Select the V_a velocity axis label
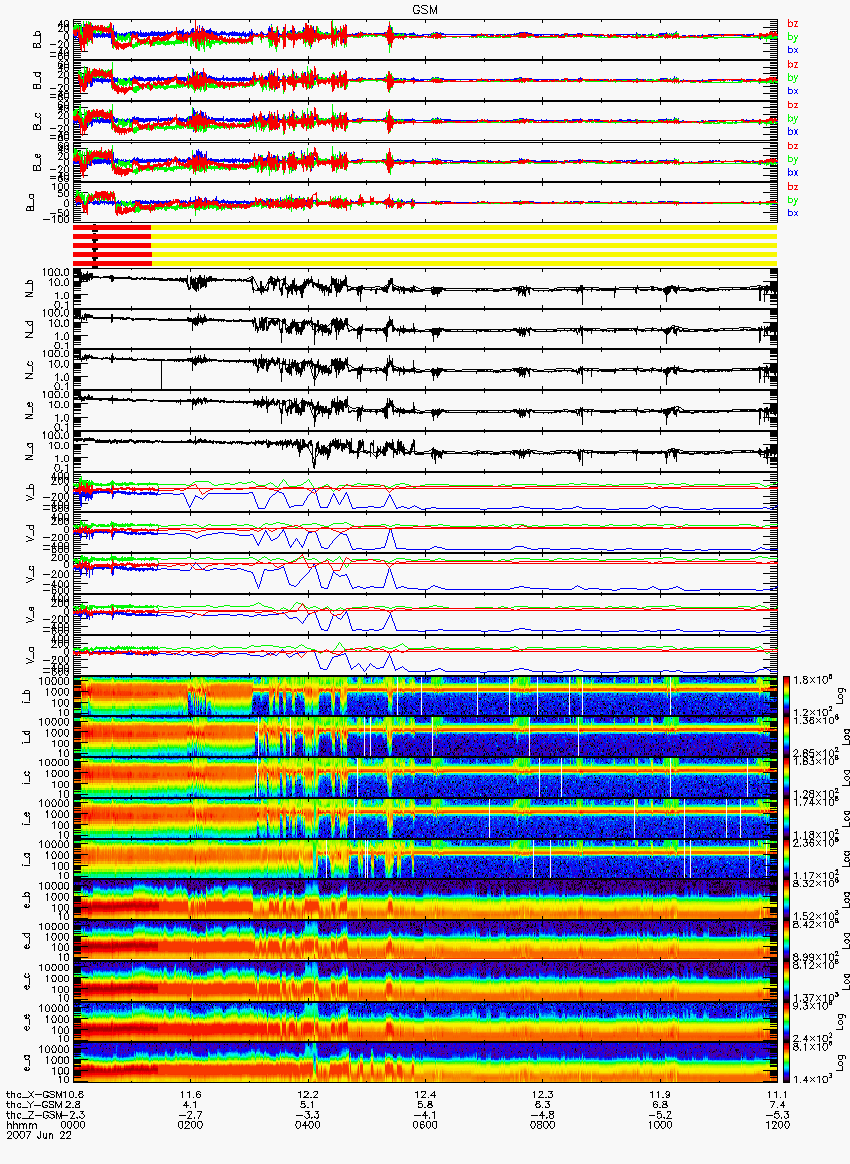850x1164 pixels. coord(30,656)
